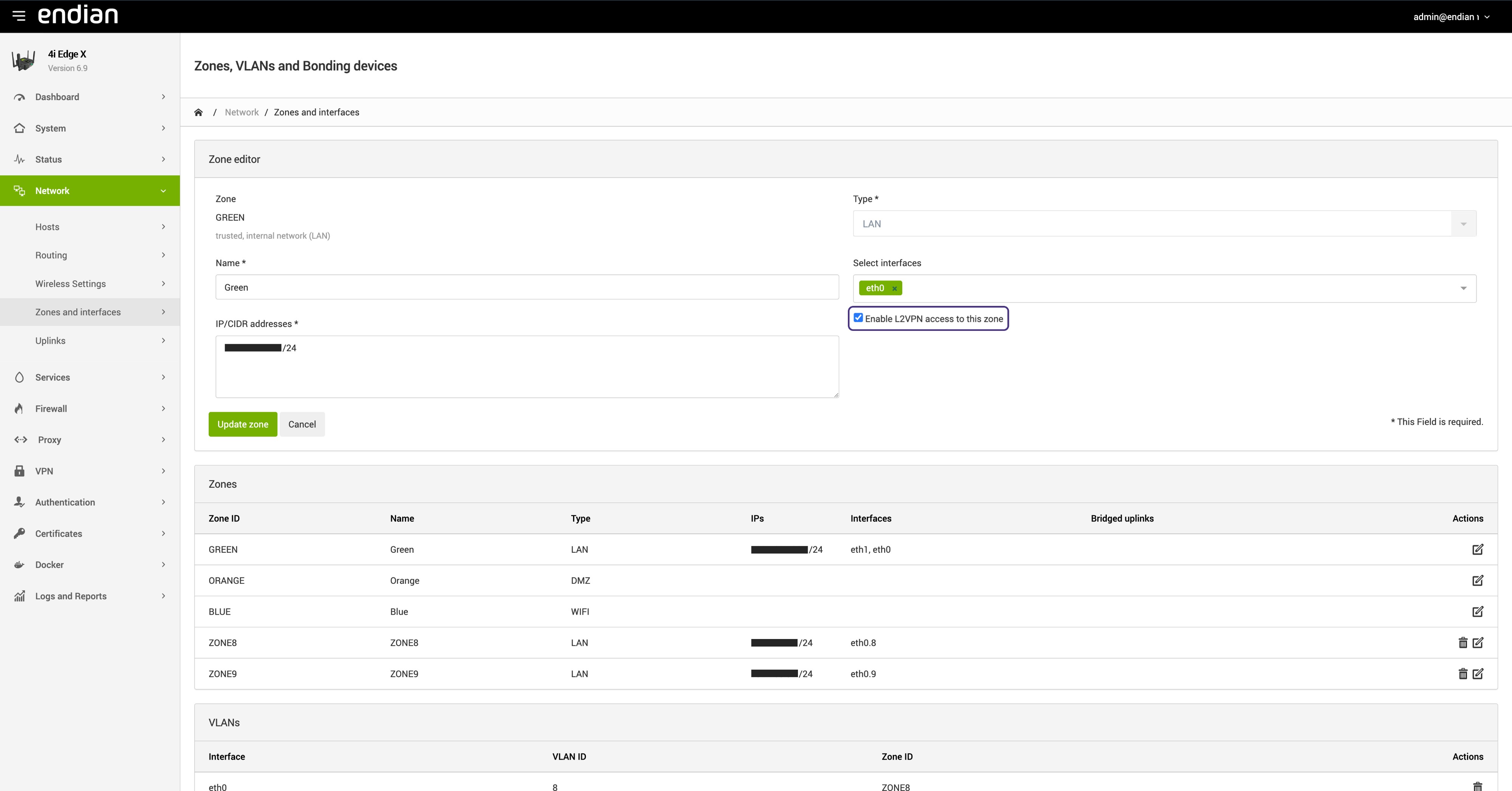Click into the Name input field
The height and width of the screenshot is (791, 1512).
click(527, 287)
